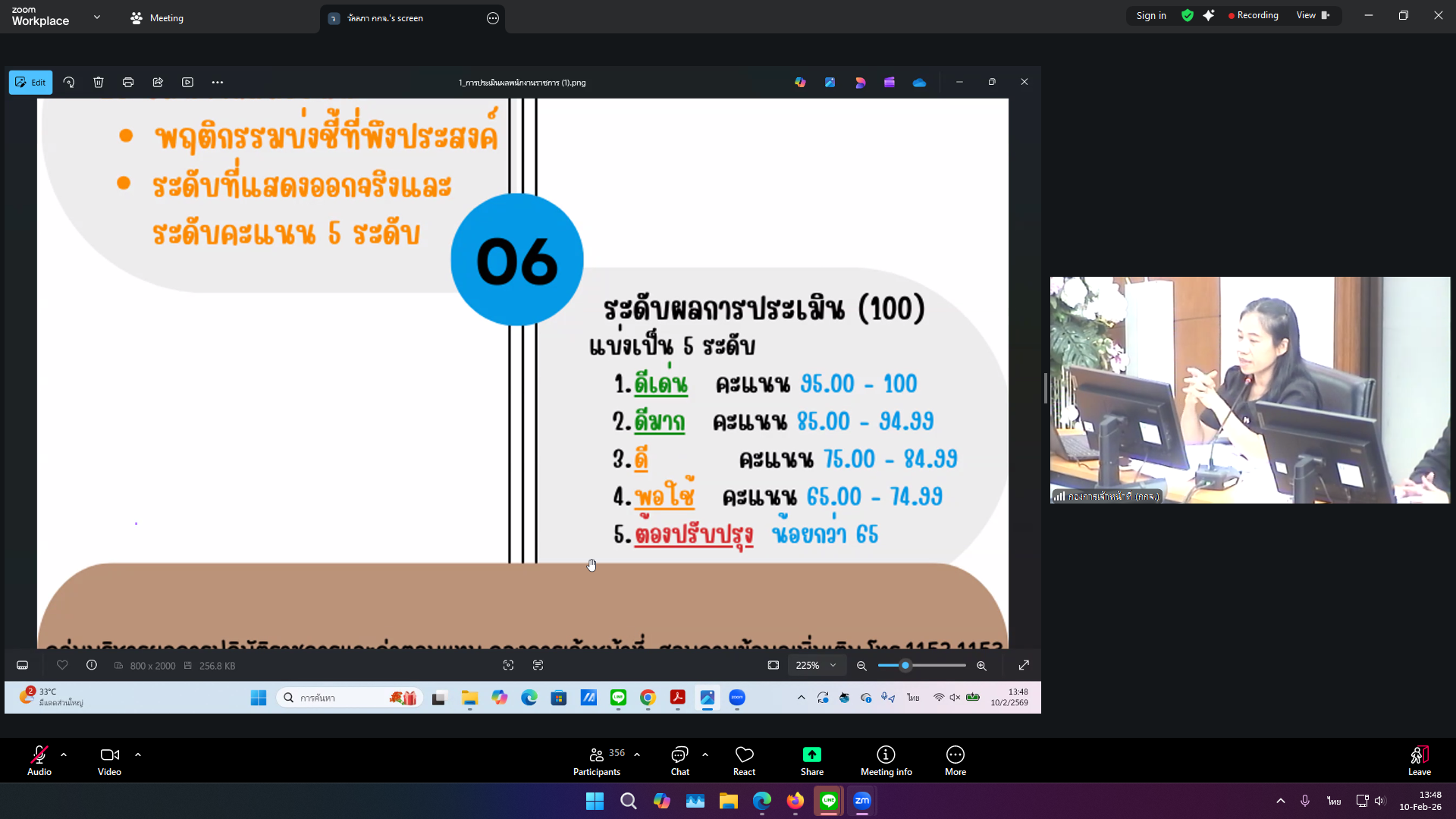The image size is (1456, 819).
Task: Select the Rotate icon in the Photos toolbar
Action: [68, 82]
